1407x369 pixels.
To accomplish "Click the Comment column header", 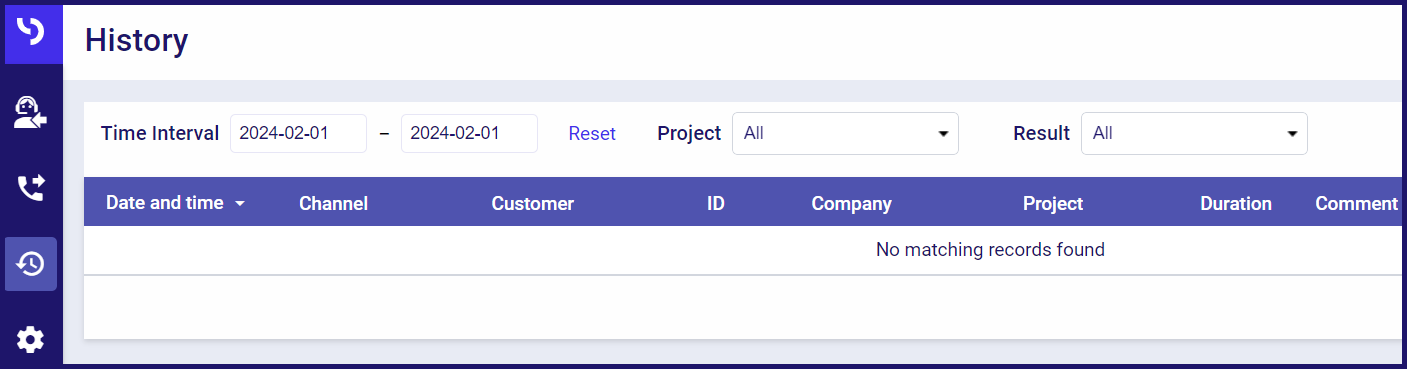I will point(1356,203).
